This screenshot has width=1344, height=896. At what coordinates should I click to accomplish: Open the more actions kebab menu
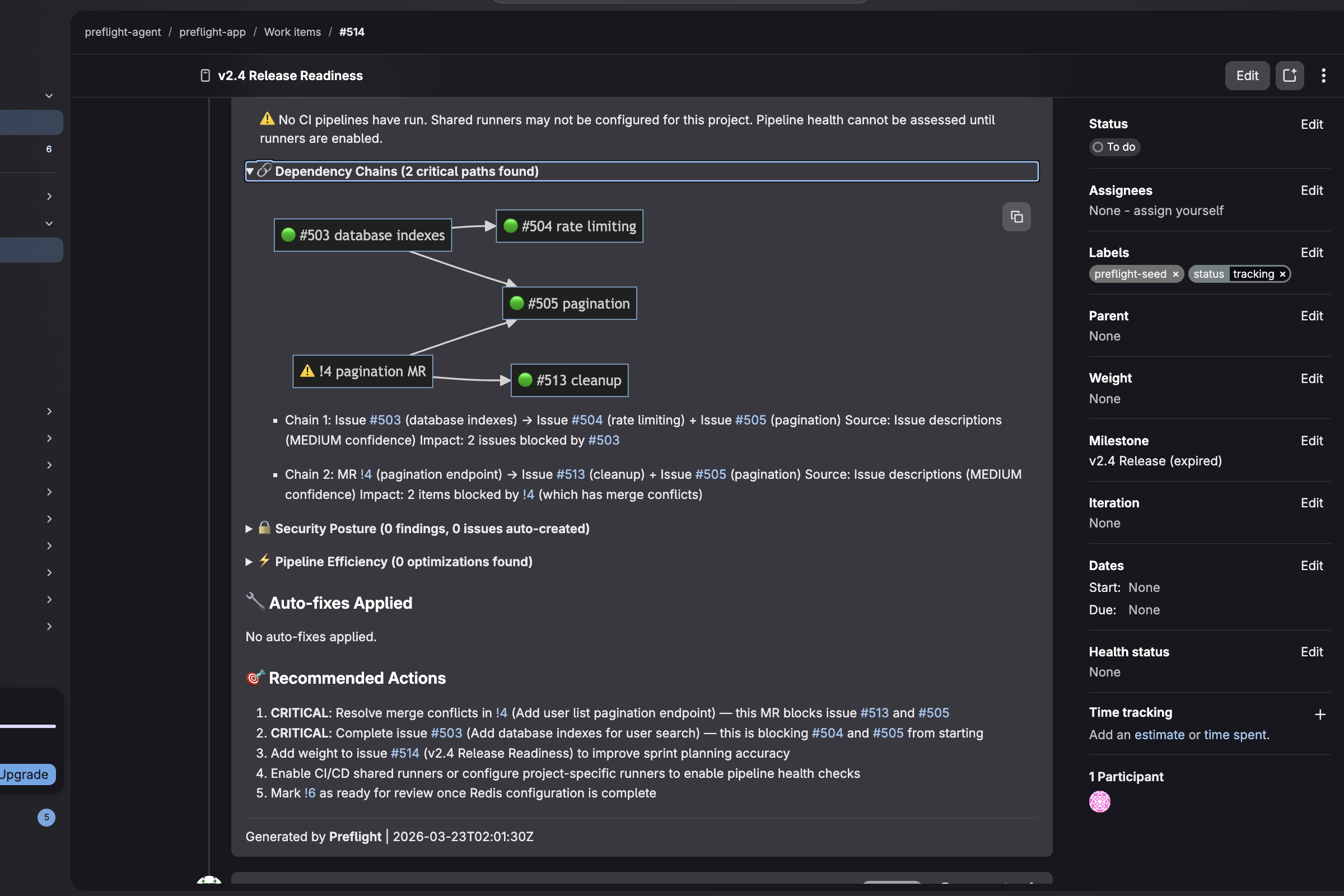tap(1323, 76)
